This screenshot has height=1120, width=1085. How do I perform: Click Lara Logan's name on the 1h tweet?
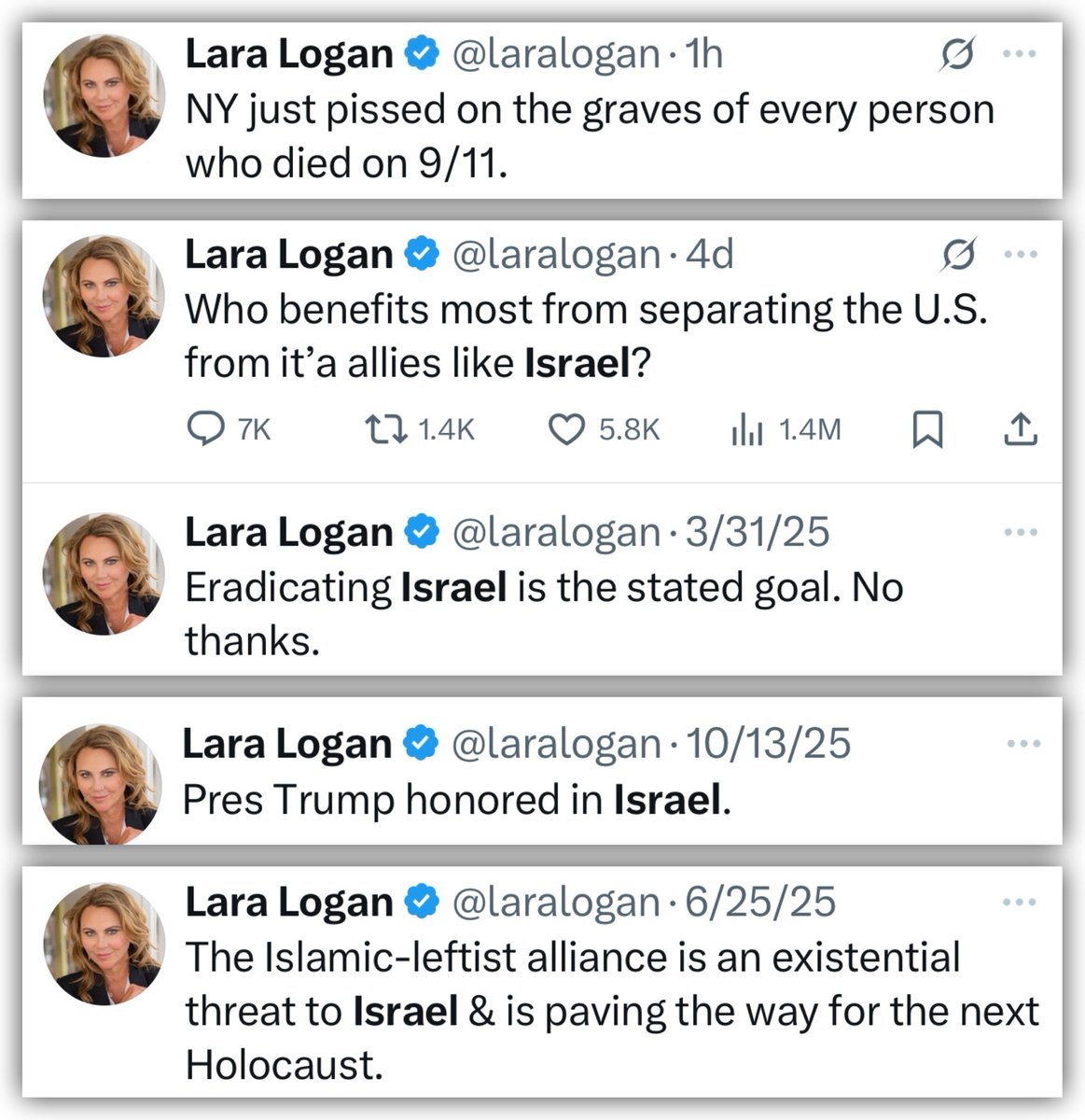coord(289,54)
